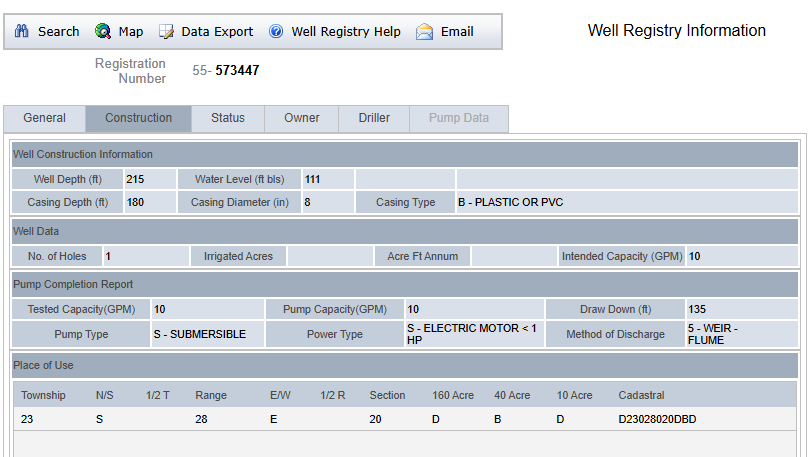Open the Search toolbar link
This screenshot has height=457, width=810.
tap(58, 31)
